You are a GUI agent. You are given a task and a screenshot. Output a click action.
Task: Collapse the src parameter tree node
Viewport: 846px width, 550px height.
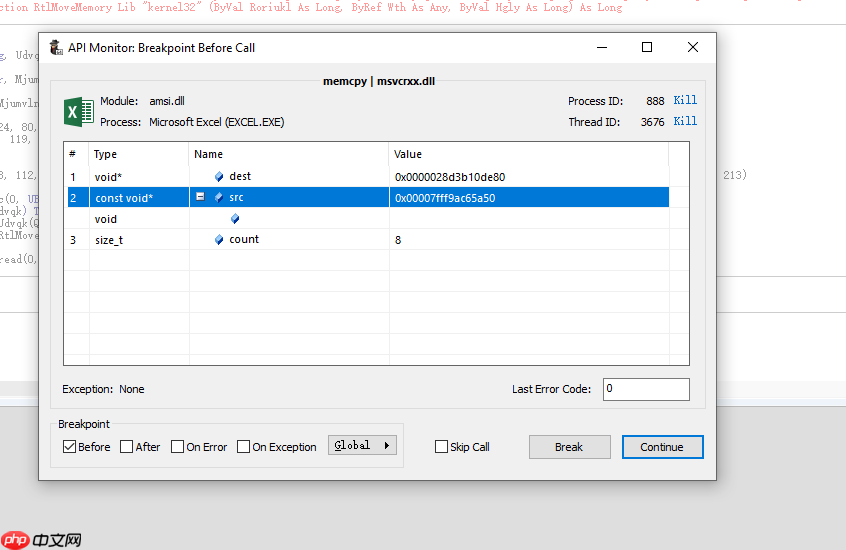[200, 197]
